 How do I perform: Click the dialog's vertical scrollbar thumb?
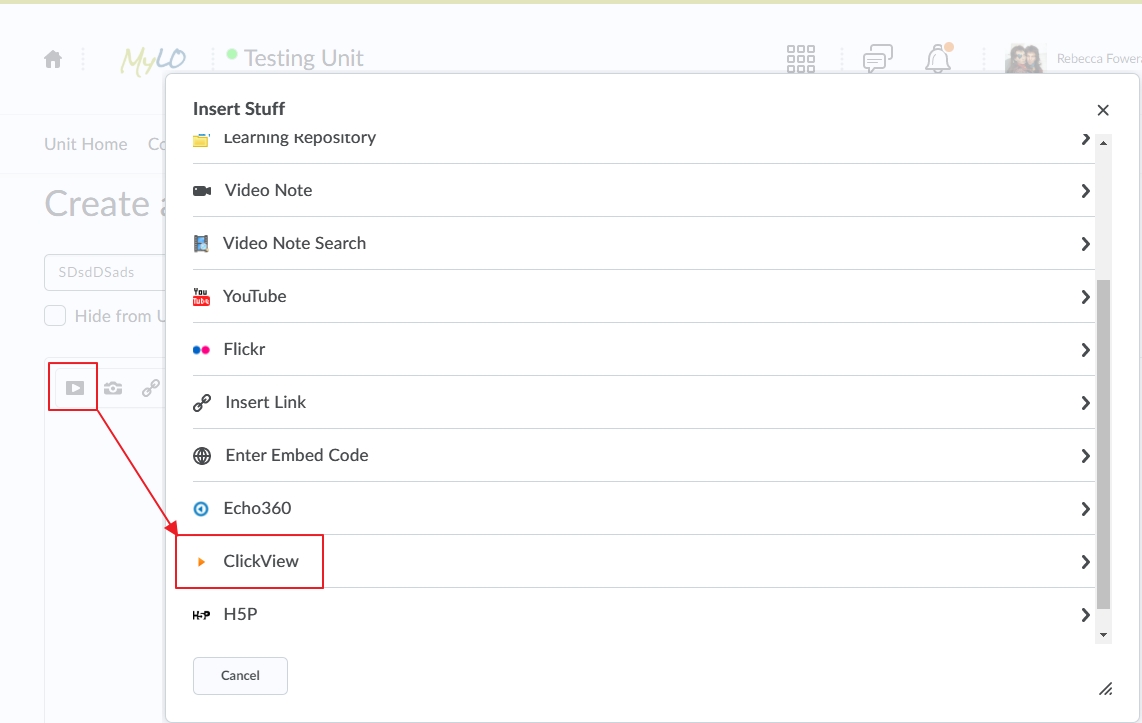[1103, 444]
